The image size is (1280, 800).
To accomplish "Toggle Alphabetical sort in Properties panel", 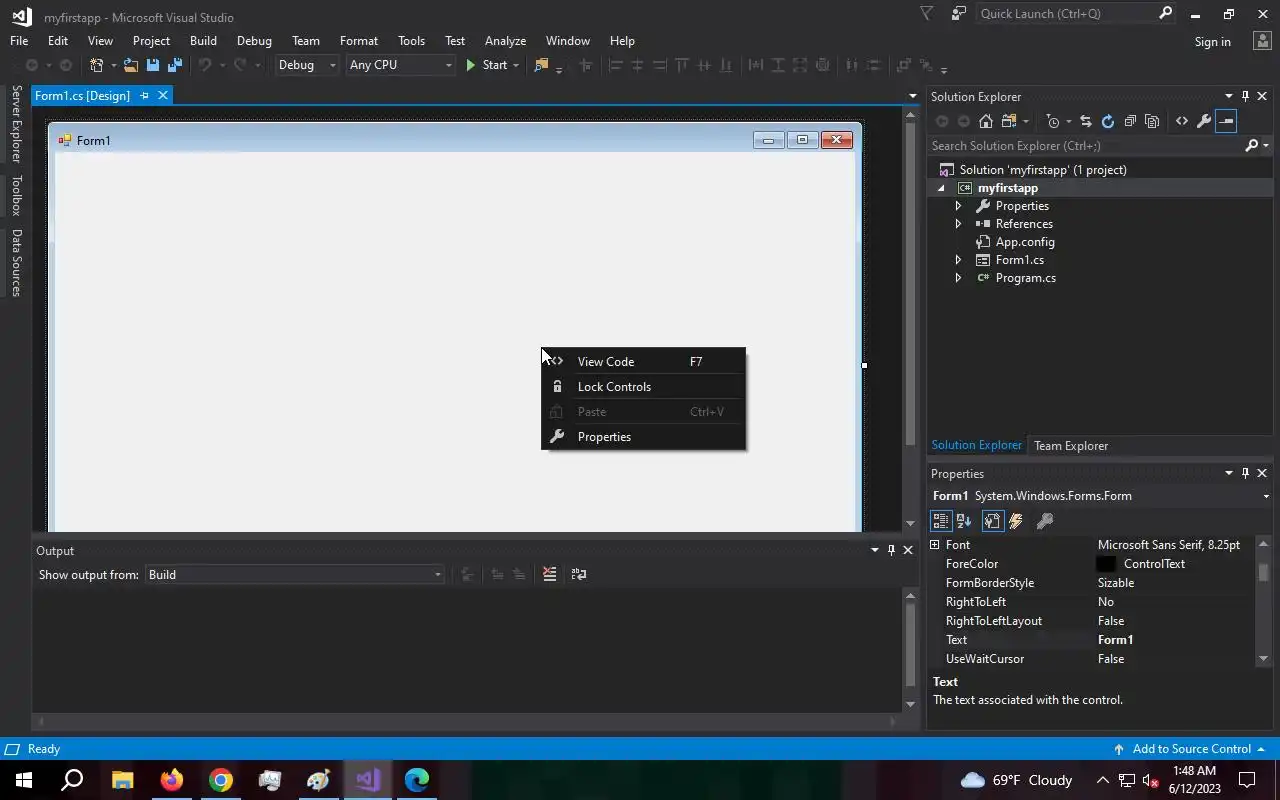I will (x=964, y=521).
